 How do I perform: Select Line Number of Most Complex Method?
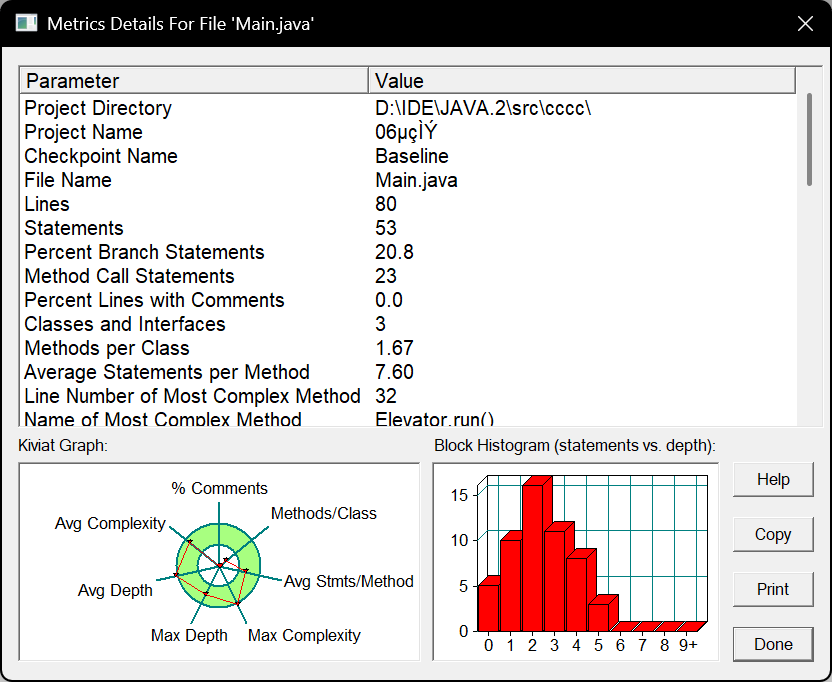(x=408, y=396)
